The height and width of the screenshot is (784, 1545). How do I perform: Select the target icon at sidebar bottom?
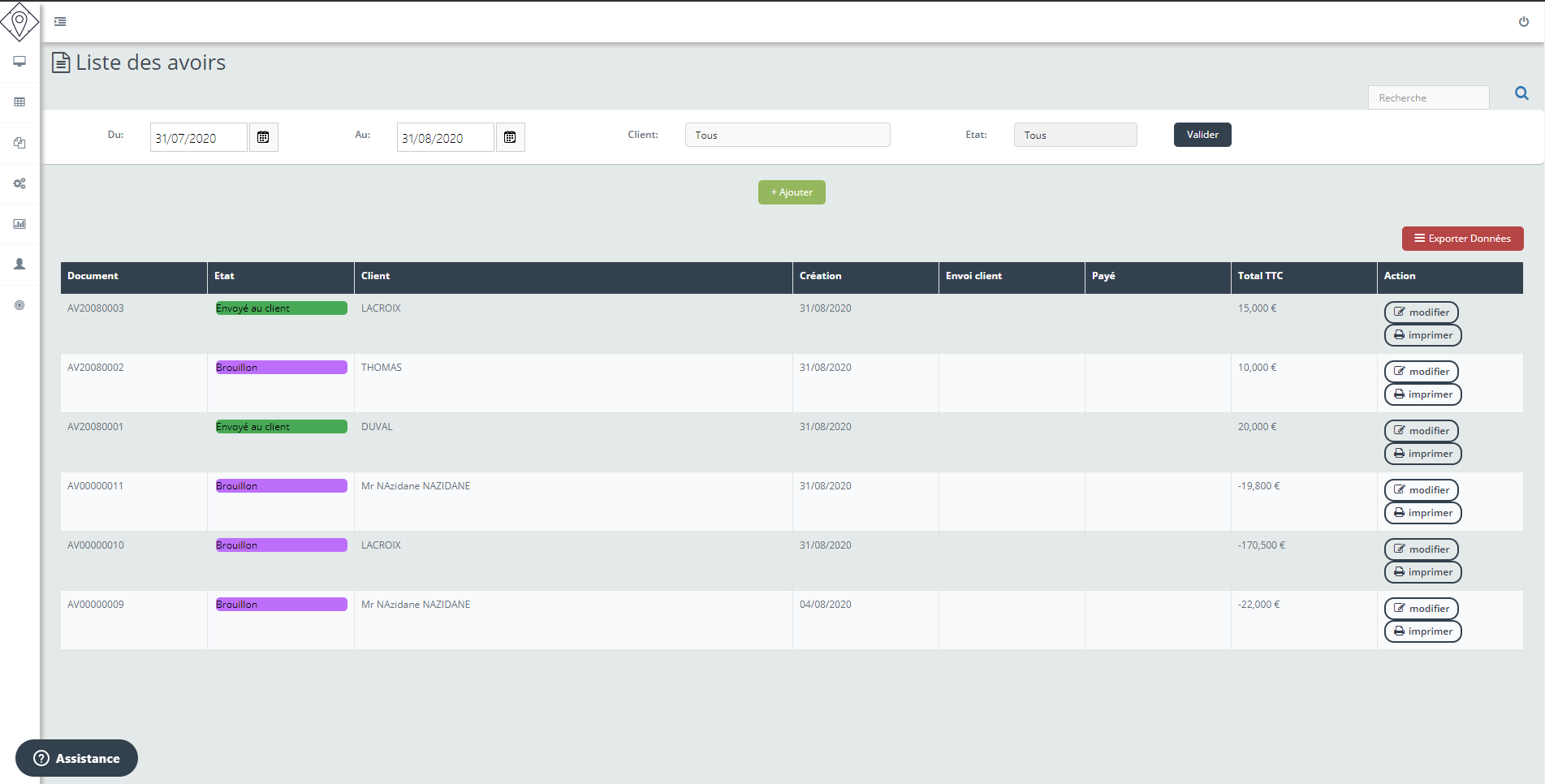coord(19,305)
